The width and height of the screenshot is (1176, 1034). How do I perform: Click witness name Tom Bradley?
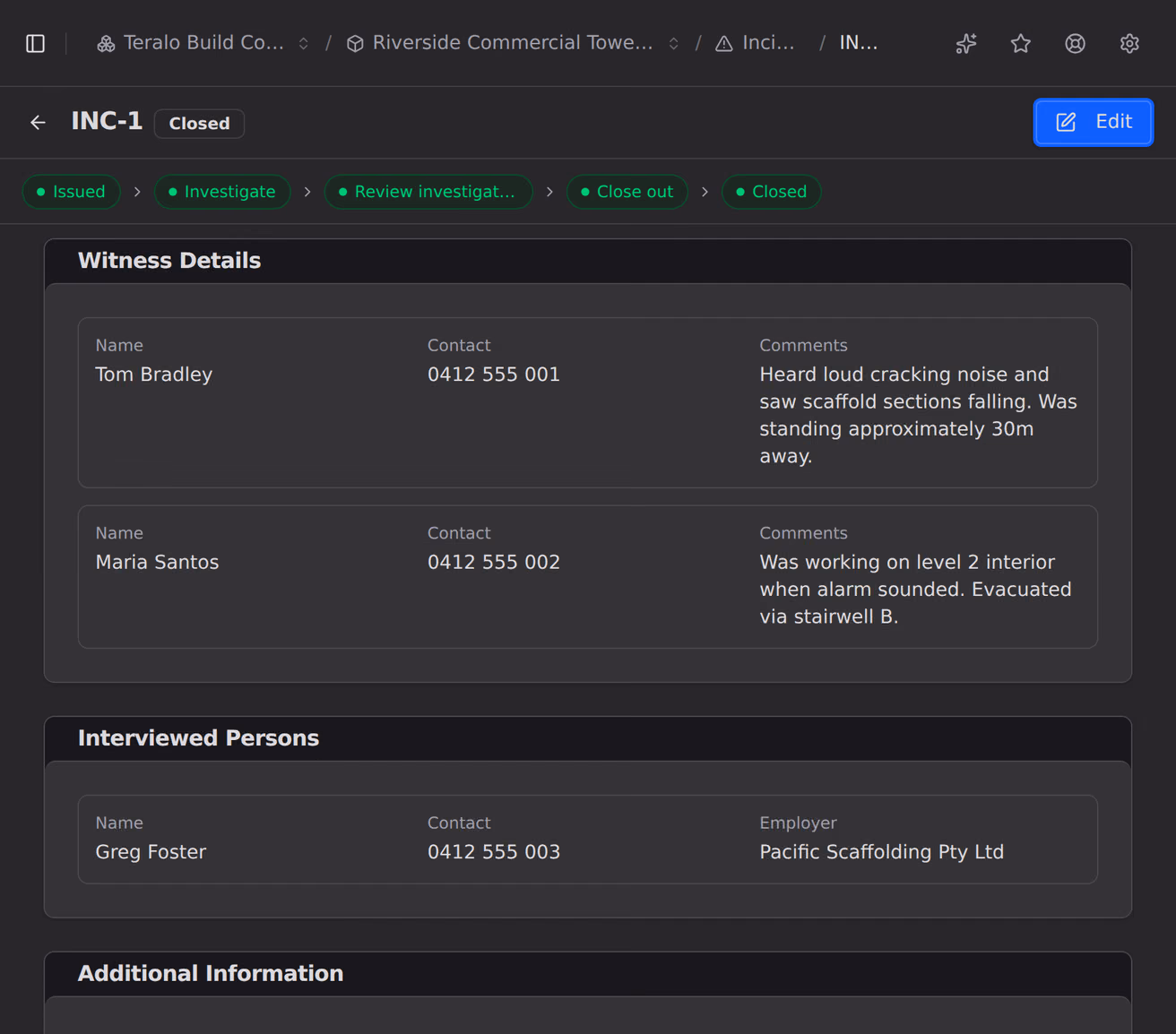(x=154, y=375)
